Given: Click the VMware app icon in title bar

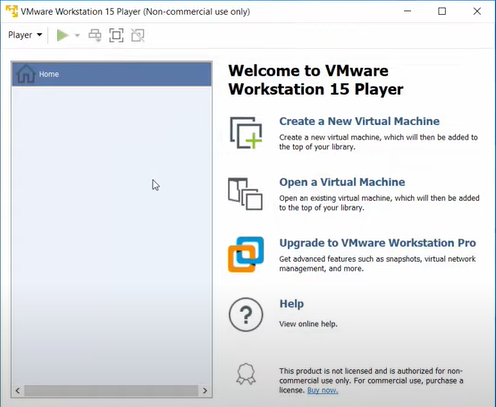Looking at the screenshot, I should 12,11.
